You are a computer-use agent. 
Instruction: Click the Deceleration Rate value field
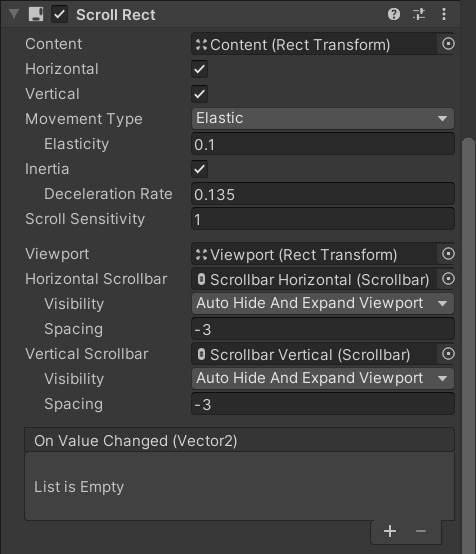click(x=323, y=194)
